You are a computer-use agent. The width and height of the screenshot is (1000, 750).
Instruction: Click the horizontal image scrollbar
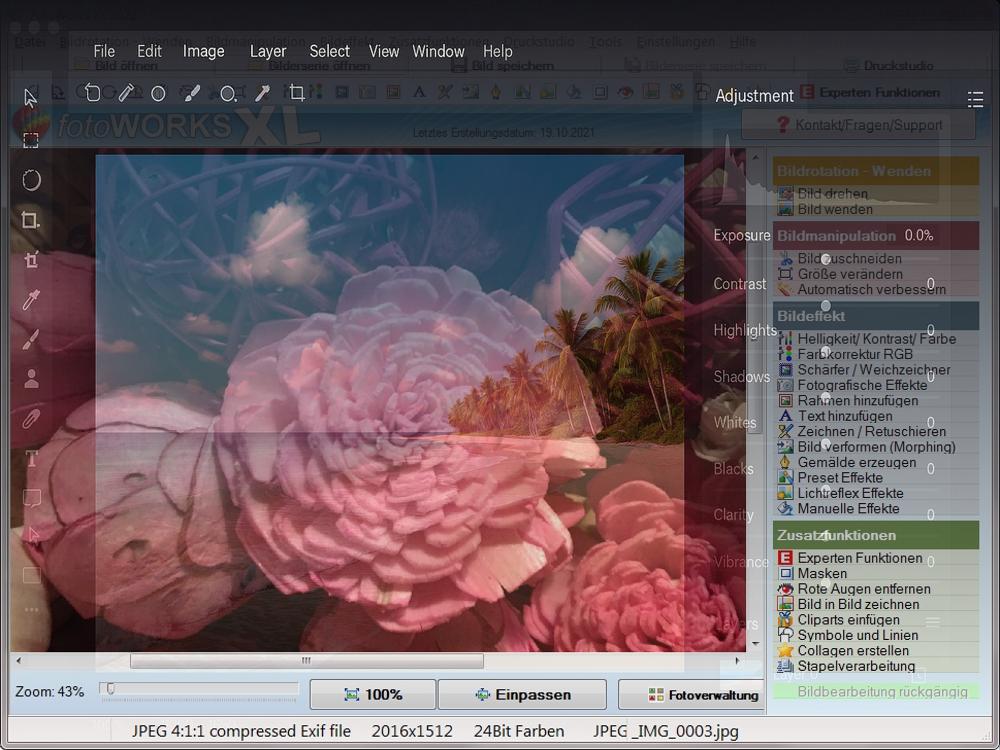[306, 661]
